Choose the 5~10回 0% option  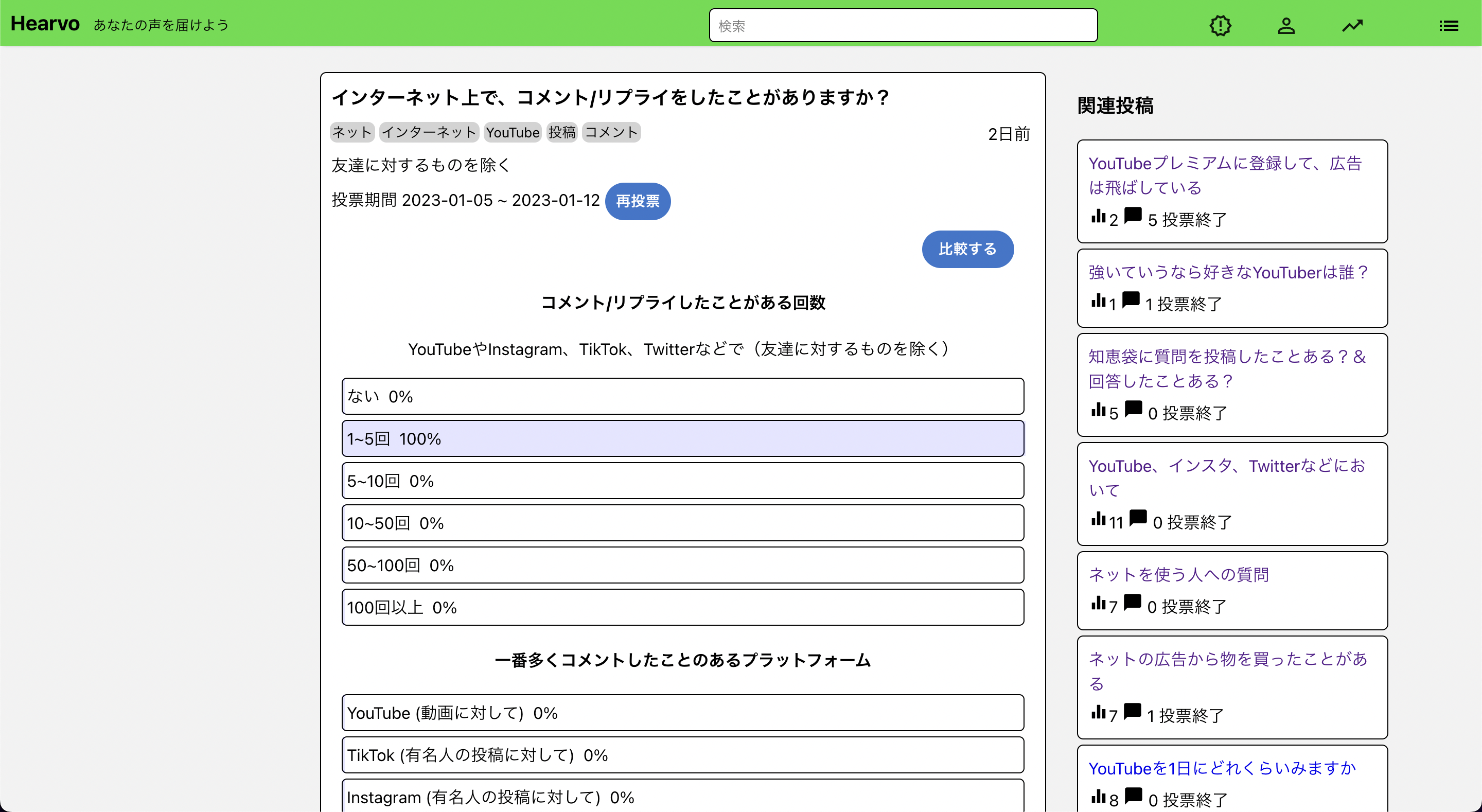click(683, 481)
